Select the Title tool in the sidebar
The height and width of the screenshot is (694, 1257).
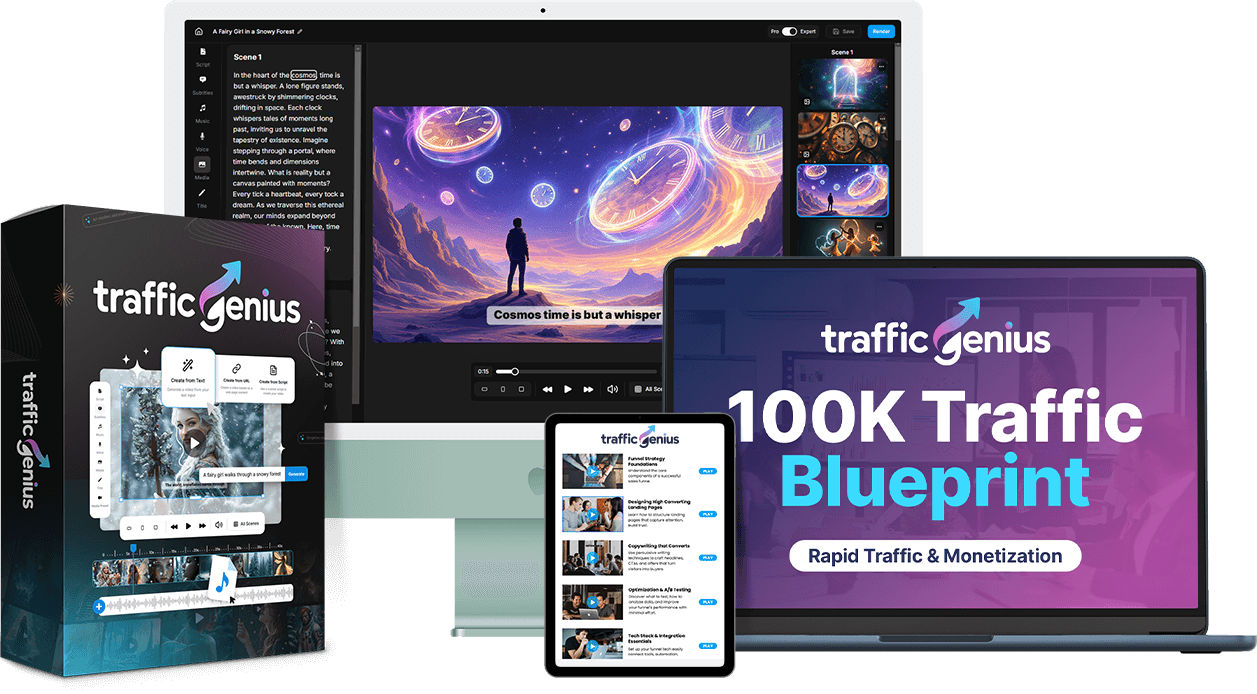(201, 194)
